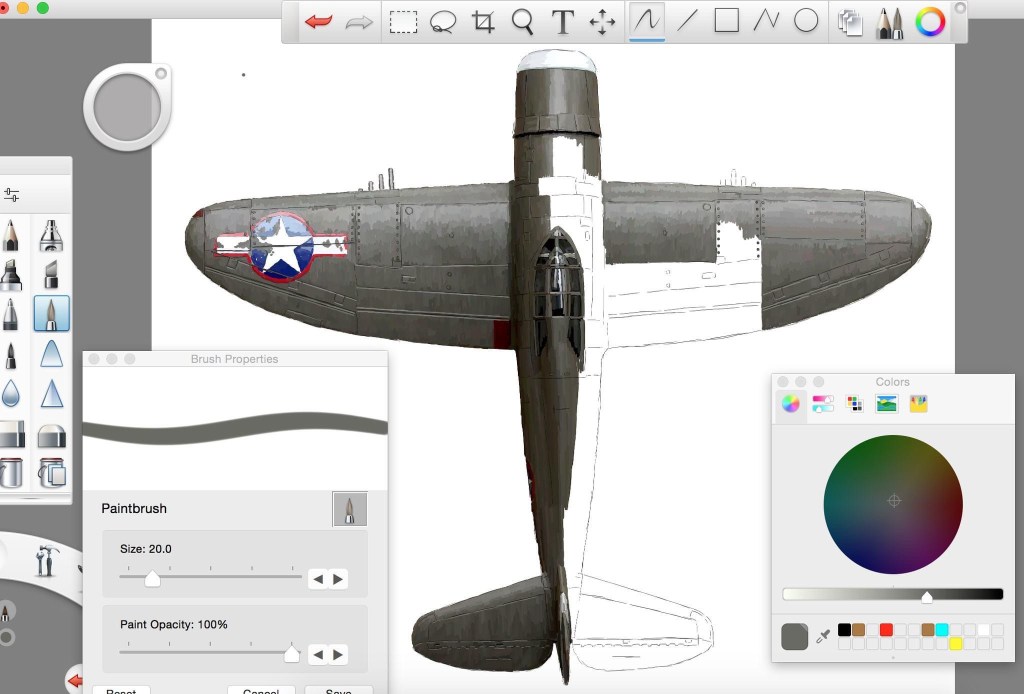Select the Zoom magnifier tool
The image size is (1024, 694).
coord(522,21)
